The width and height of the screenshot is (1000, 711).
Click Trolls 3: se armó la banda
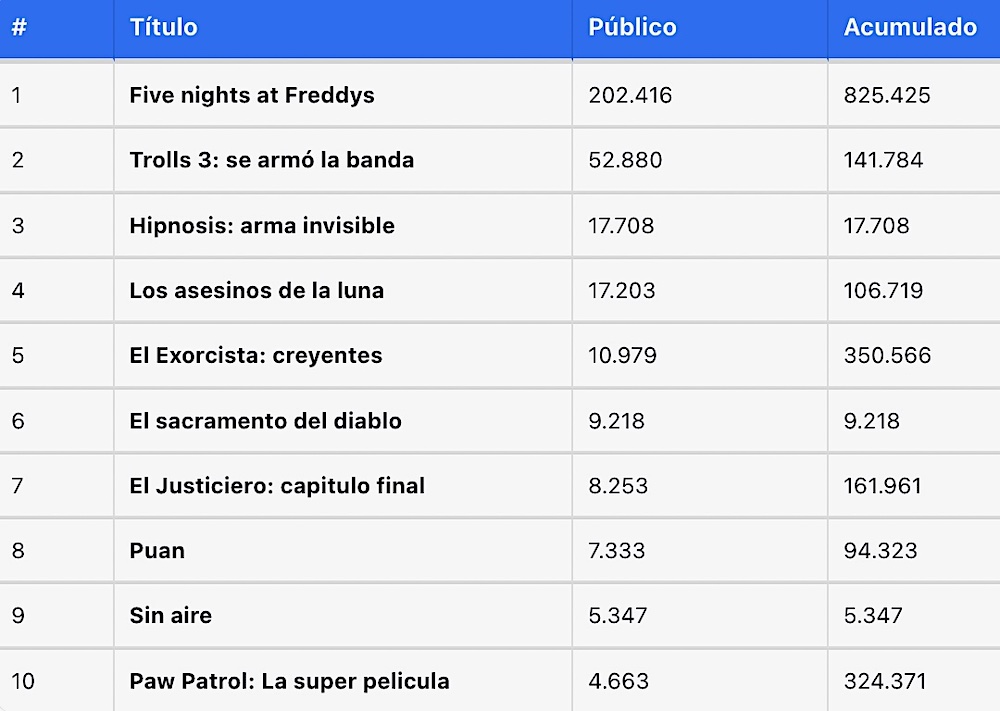(x=271, y=160)
